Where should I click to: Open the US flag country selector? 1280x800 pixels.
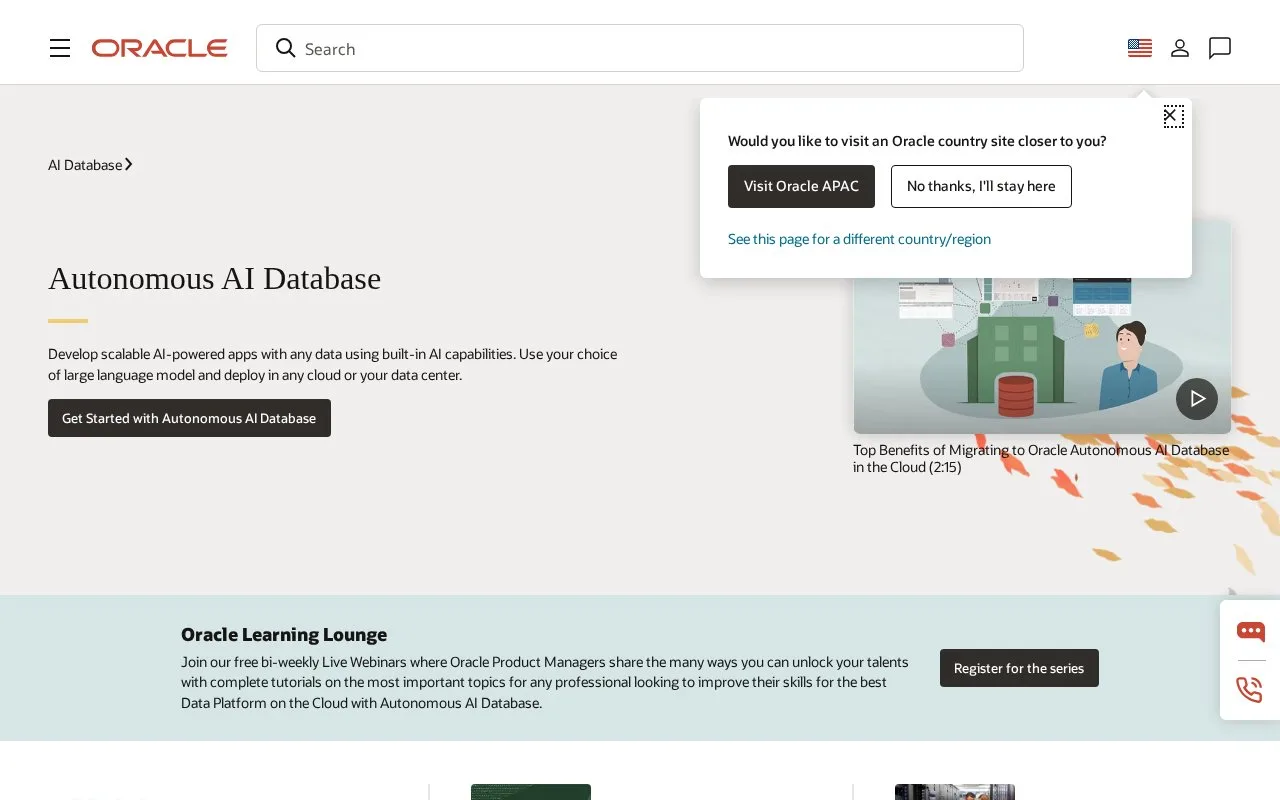pyautogui.click(x=1140, y=48)
